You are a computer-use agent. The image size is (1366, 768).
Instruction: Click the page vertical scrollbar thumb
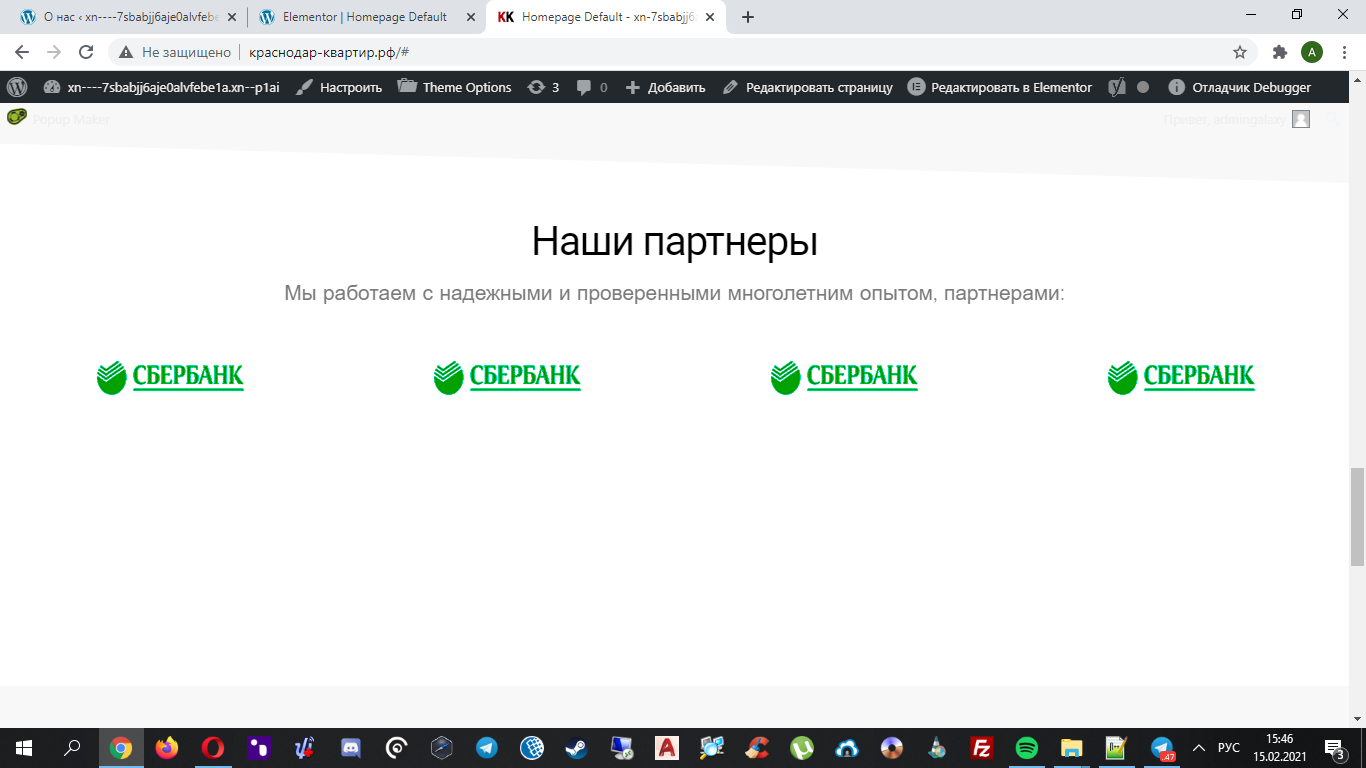coord(1357,516)
